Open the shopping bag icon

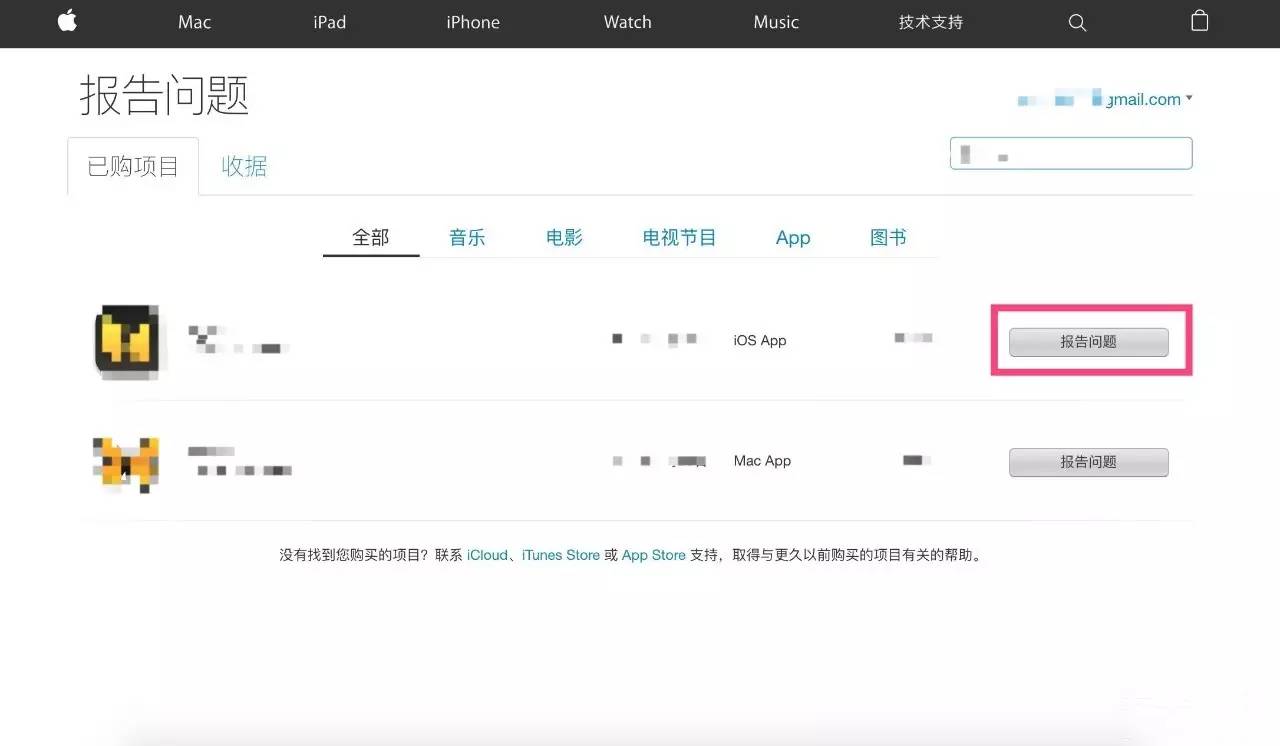tap(1199, 21)
